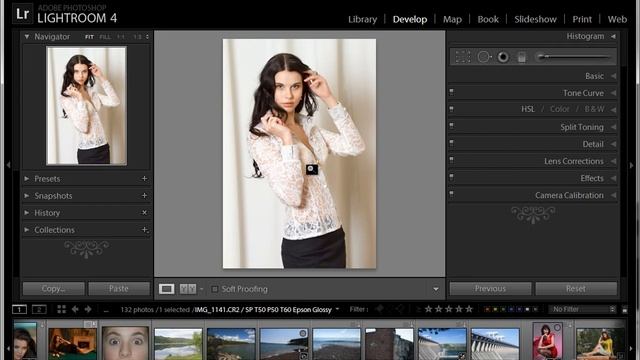The image size is (640, 360).
Task: Add a new collection with plus icon
Action: 145,230
